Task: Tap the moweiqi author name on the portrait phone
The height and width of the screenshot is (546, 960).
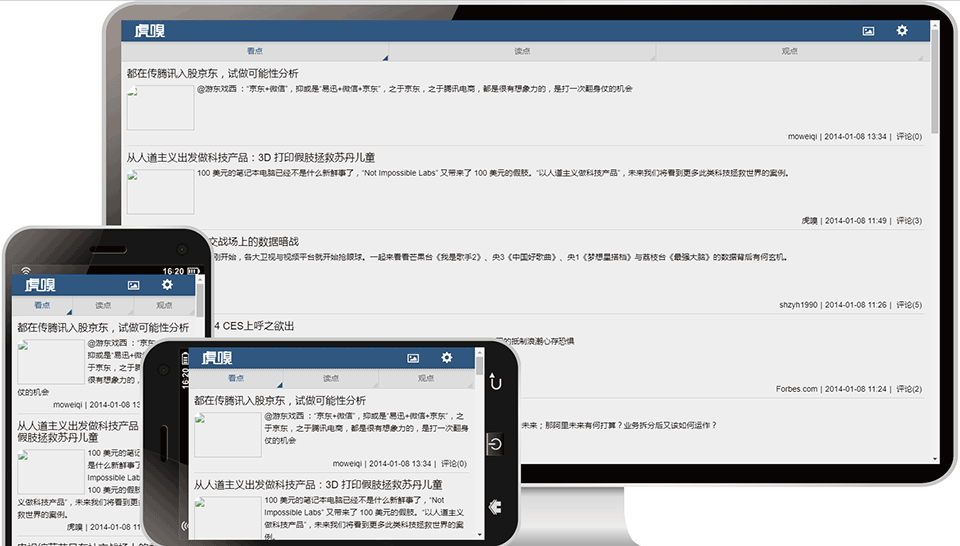Action: (67, 405)
